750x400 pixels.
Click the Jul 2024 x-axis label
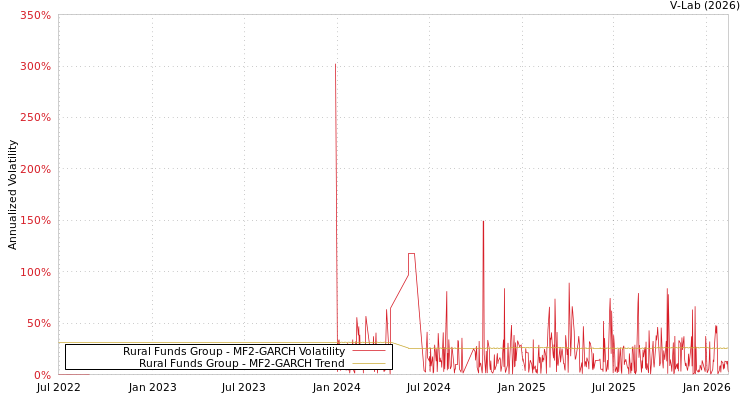(x=429, y=388)
